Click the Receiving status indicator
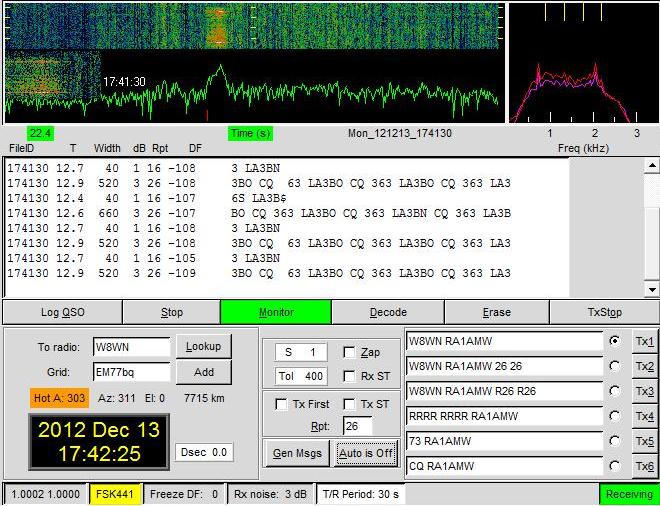The height and width of the screenshot is (506, 660). click(629, 494)
